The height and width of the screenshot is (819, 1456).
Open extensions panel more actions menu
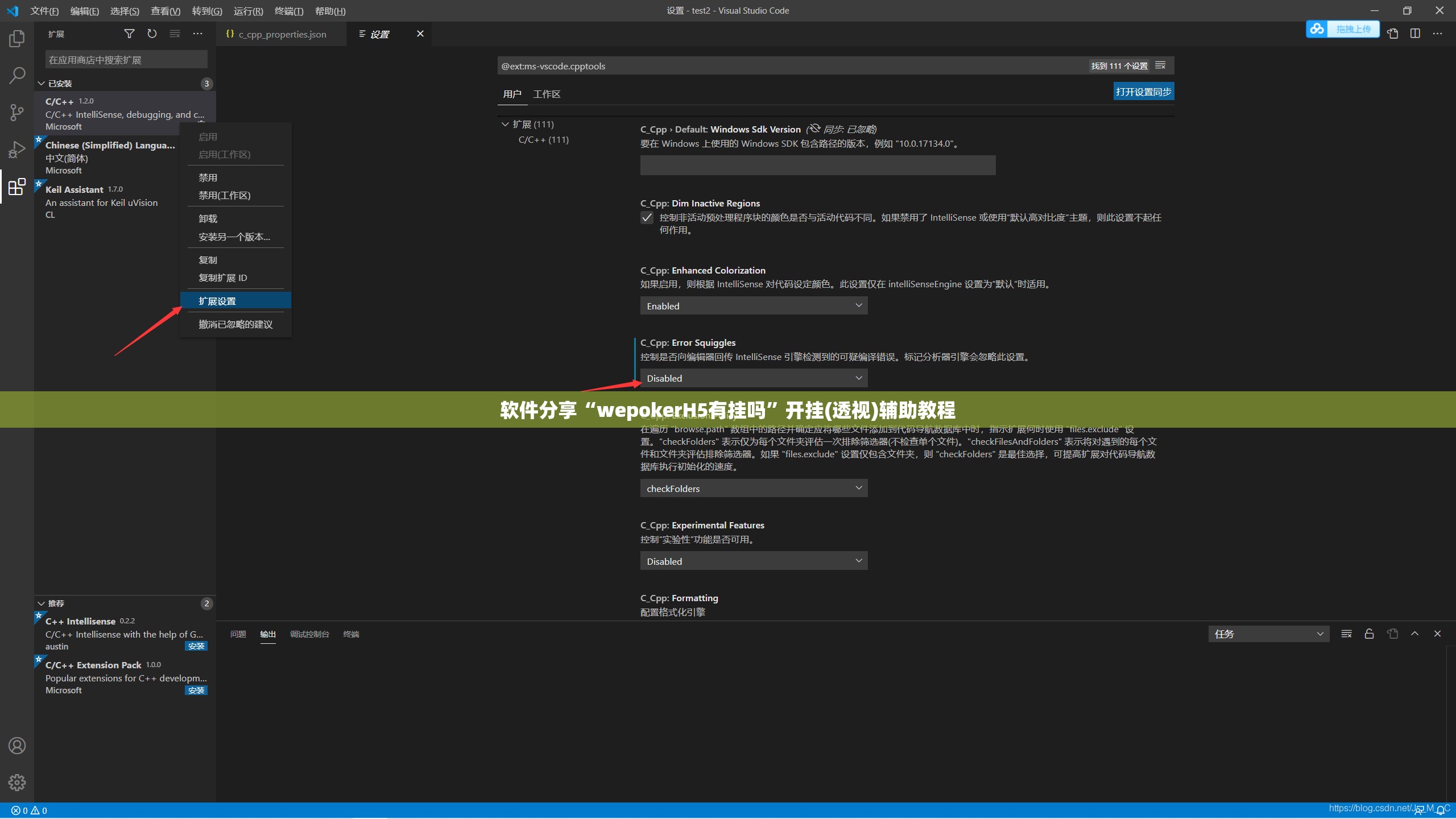point(197,34)
